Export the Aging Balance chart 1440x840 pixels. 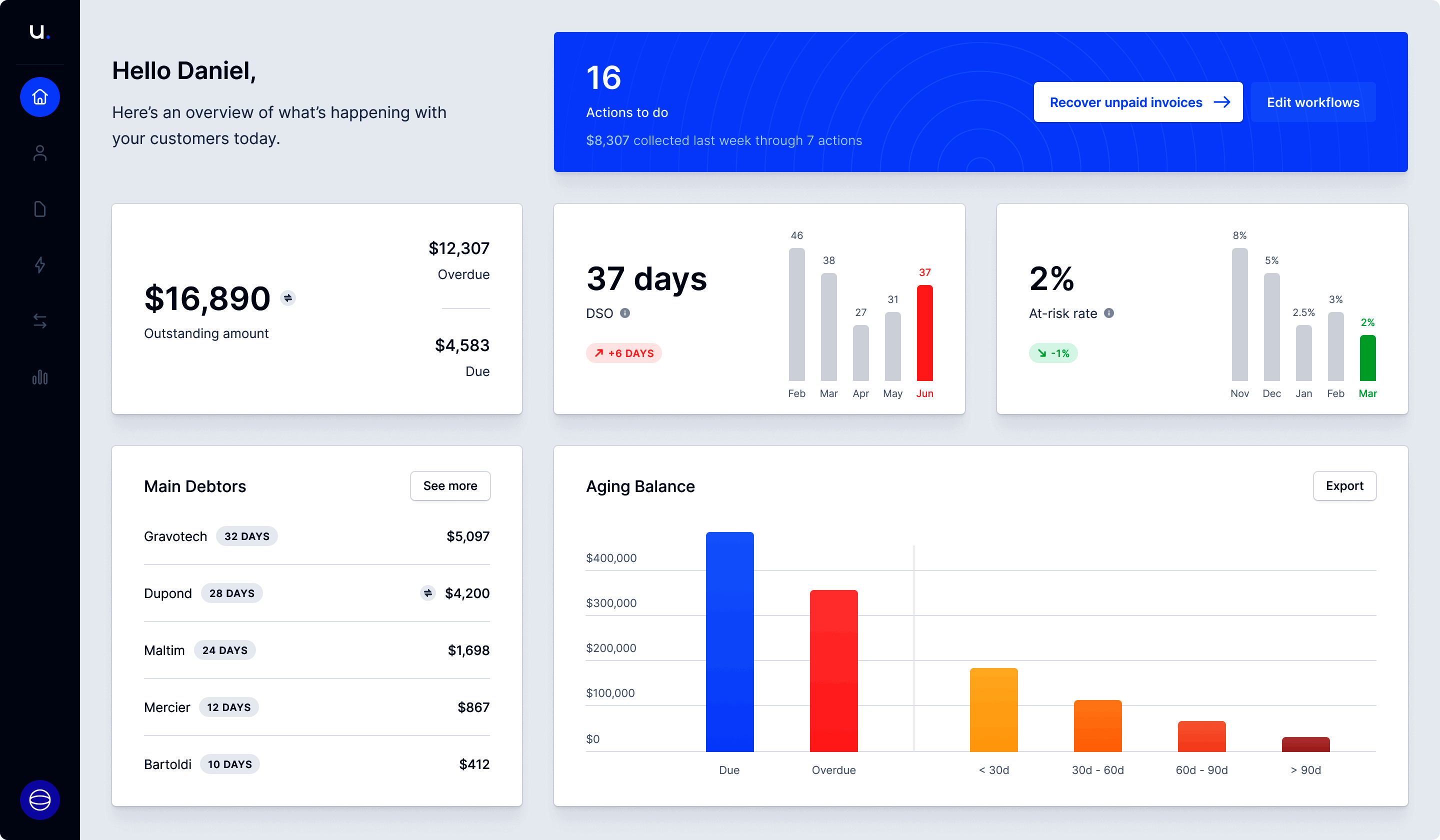(x=1344, y=485)
